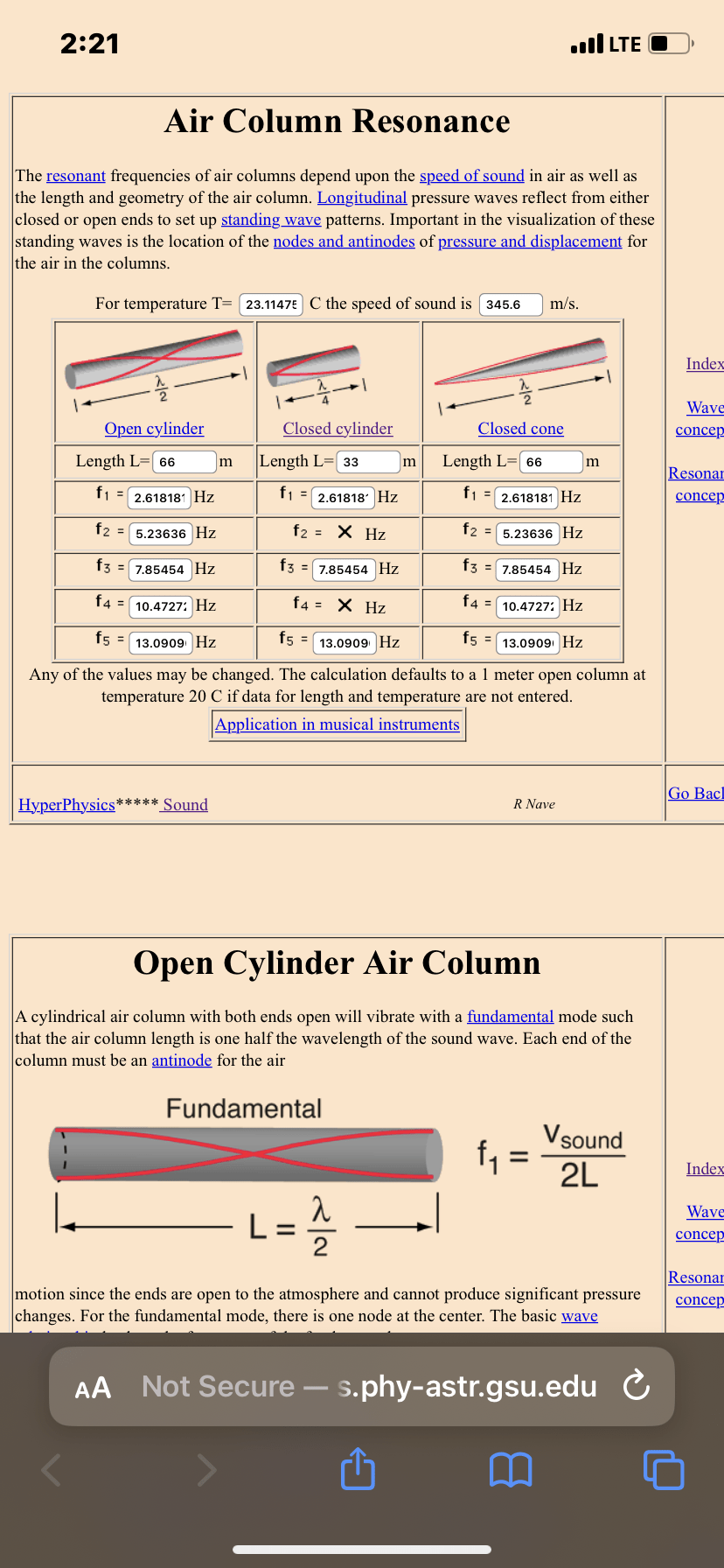Open the "fundamental" link in Open Cylinder section
Viewport: 724px width, 1568px height.
tap(511, 1017)
